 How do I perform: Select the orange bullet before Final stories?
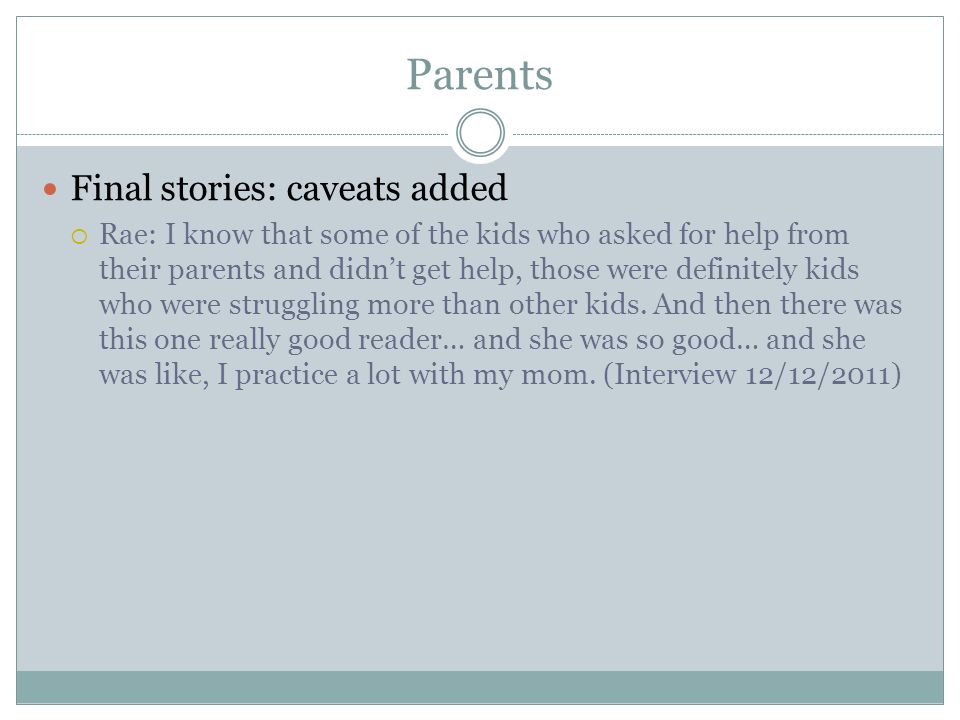50,189
